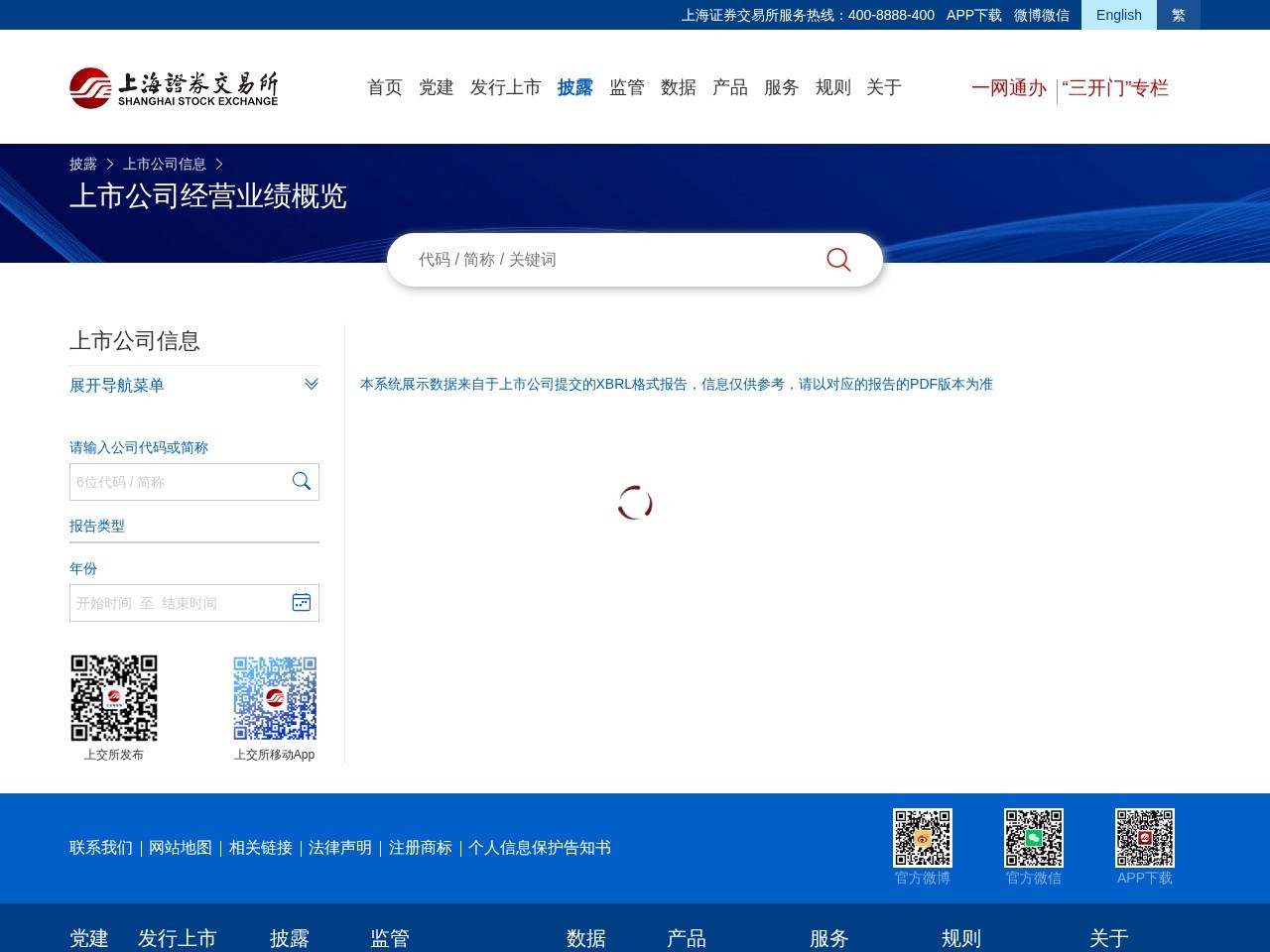Click the hotline text 400-8888-400
This screenshot has width=1270, height=952.
[891, 15]
